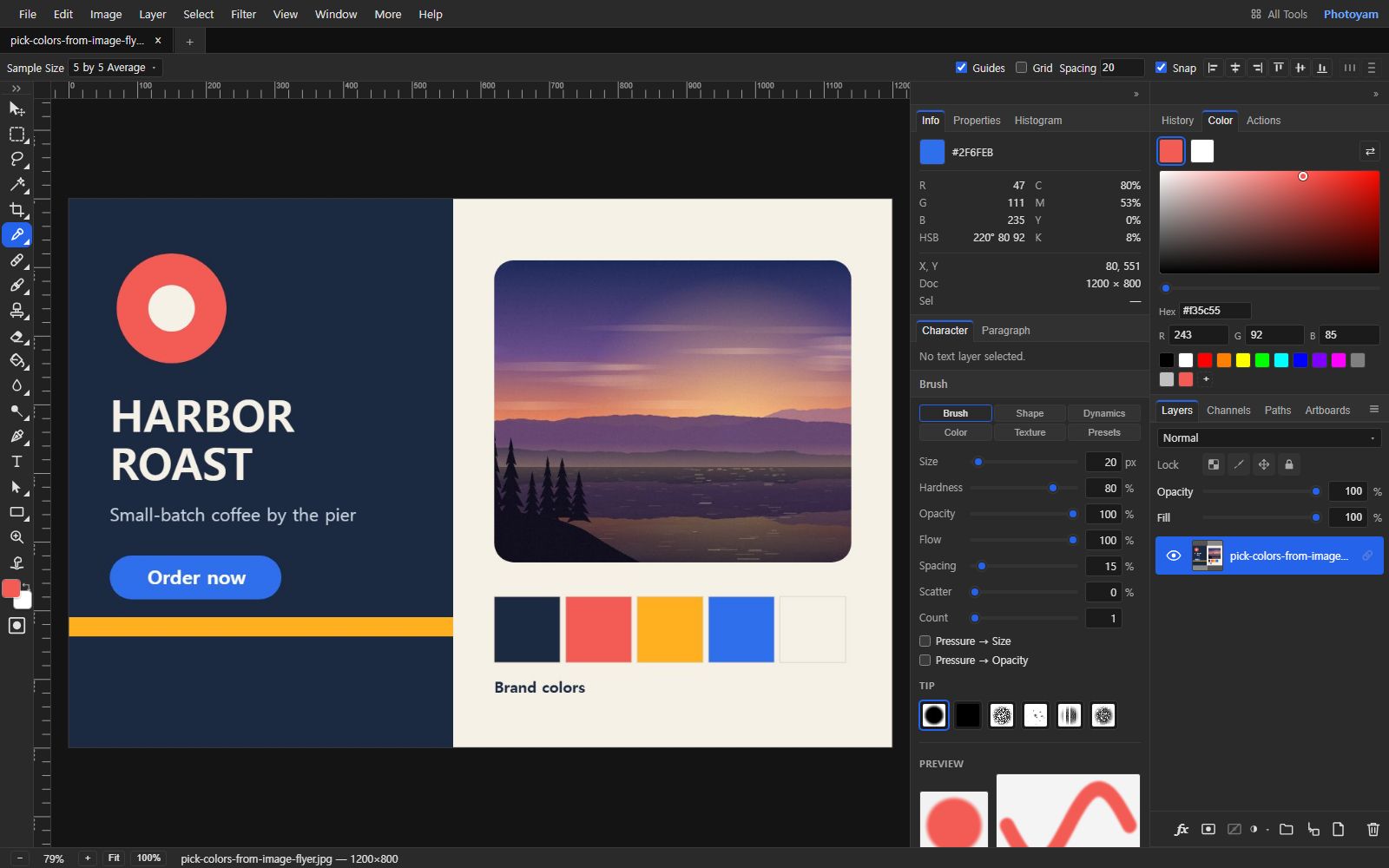
Task: Select the Type tool
Action: tap(16, 461)
